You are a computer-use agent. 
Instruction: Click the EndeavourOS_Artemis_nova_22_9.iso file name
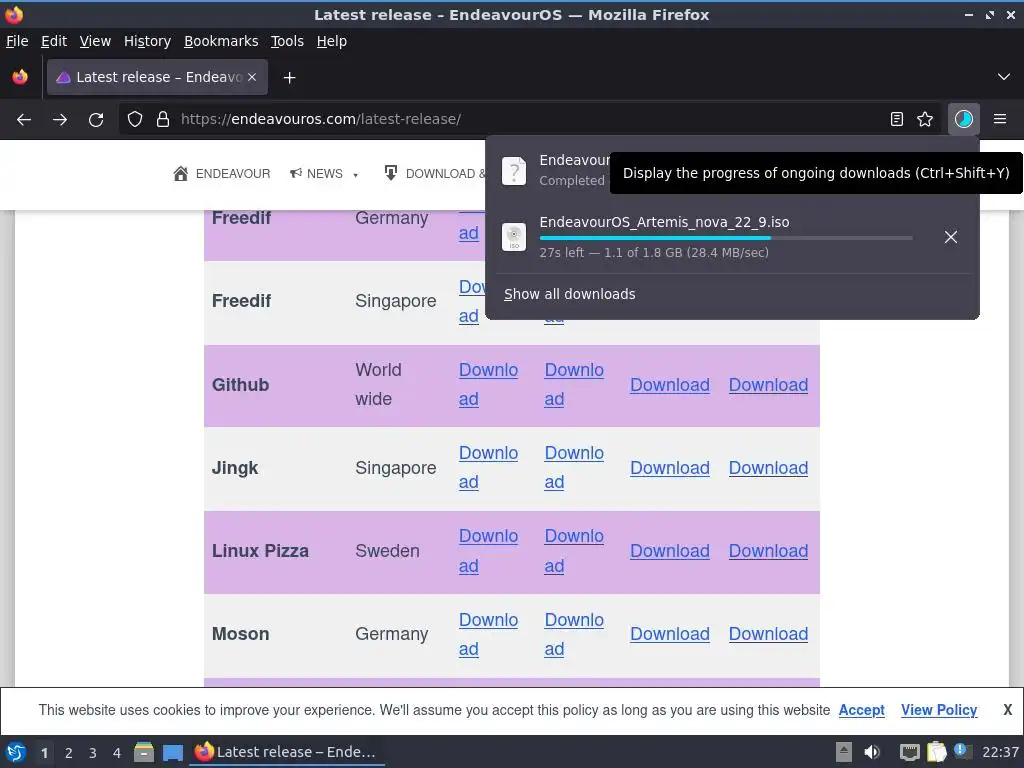click(x=664, y=222)
